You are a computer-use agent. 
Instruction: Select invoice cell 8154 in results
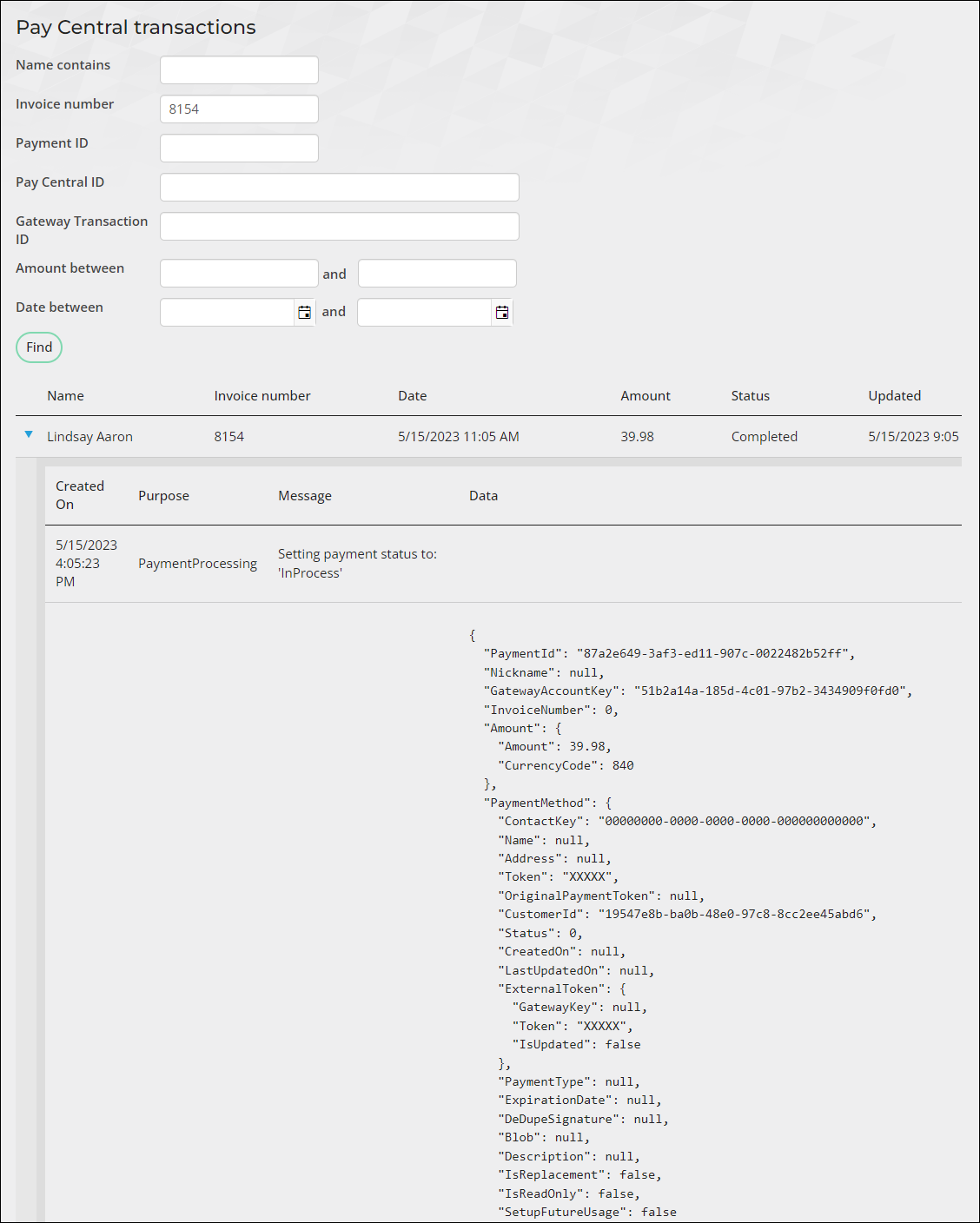click(x=229, y=437)
